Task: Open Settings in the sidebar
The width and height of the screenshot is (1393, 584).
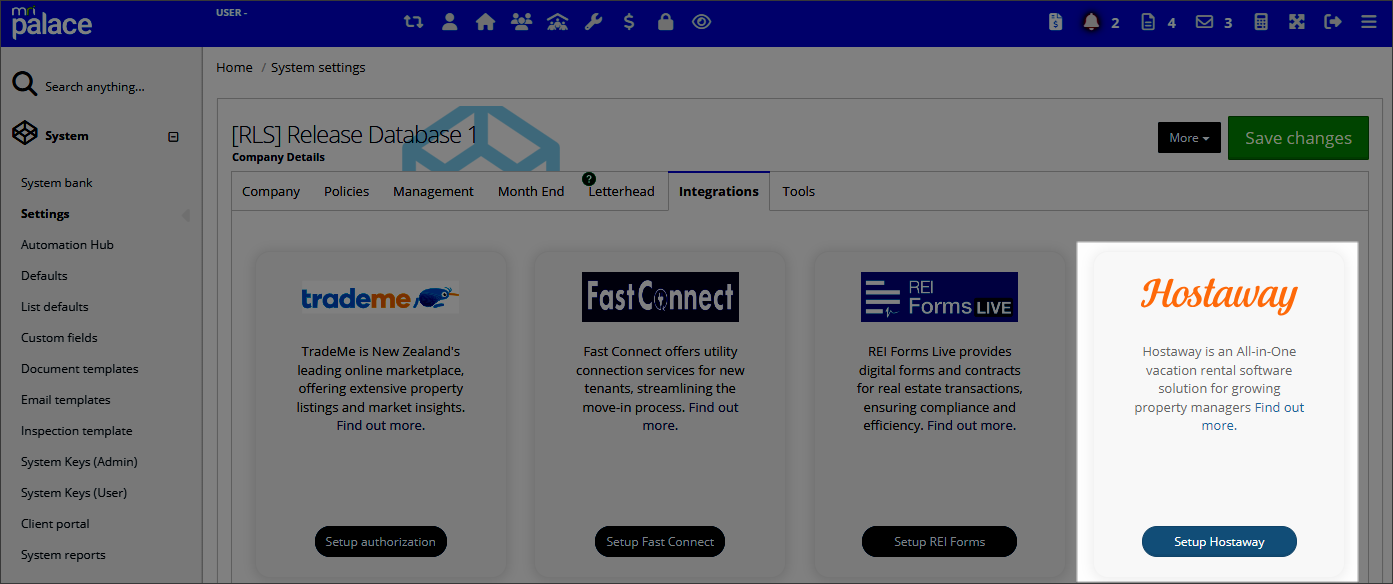Action: point(45,214)
